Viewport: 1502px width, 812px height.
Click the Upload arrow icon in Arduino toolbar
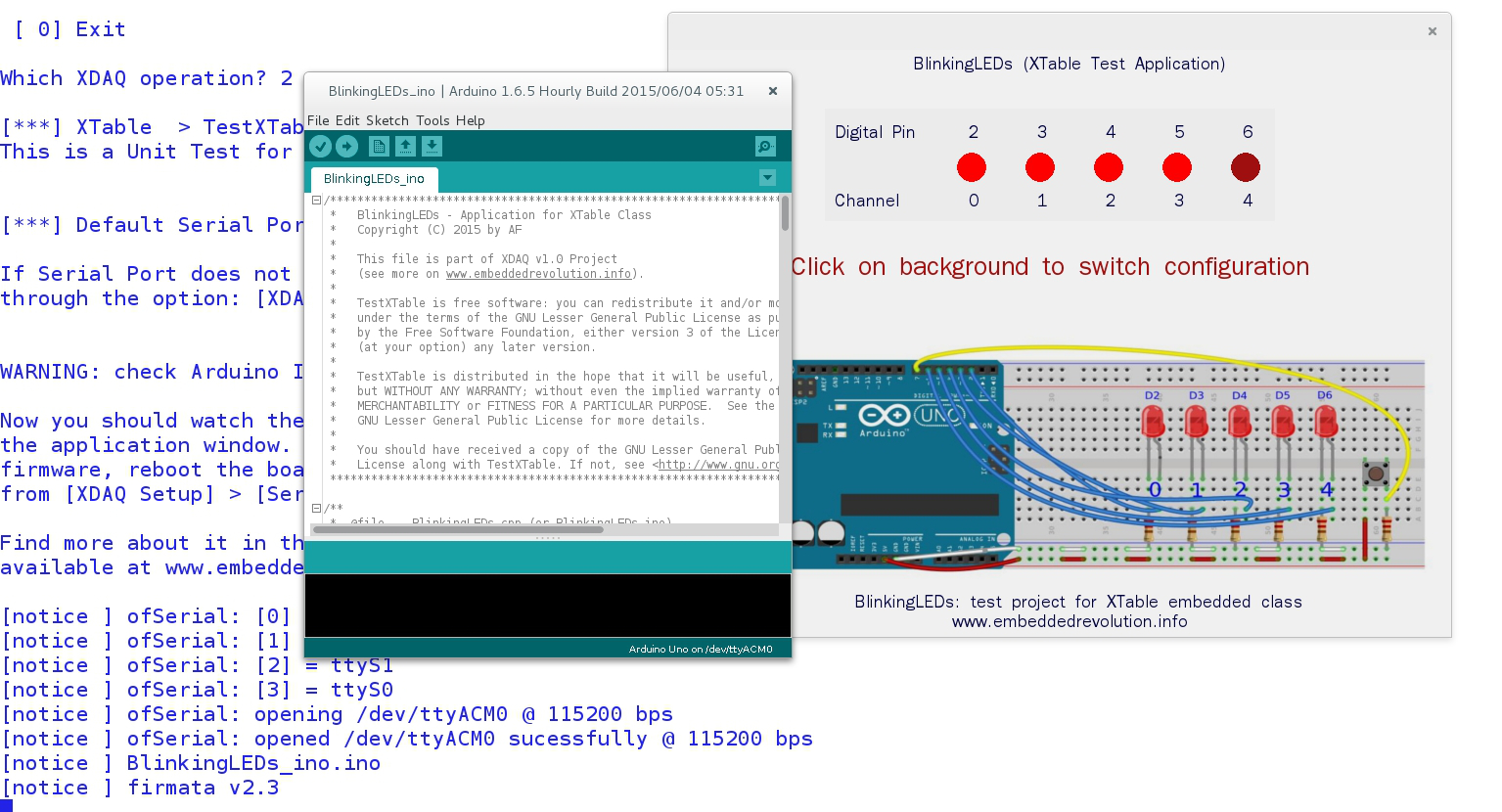point(347,146)
